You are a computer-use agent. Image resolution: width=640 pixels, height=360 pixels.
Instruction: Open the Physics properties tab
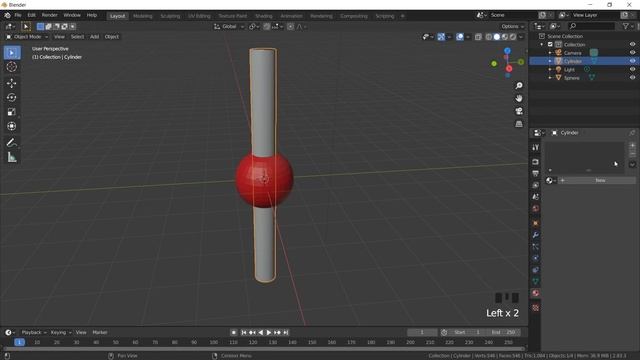(x=536, y=258)
